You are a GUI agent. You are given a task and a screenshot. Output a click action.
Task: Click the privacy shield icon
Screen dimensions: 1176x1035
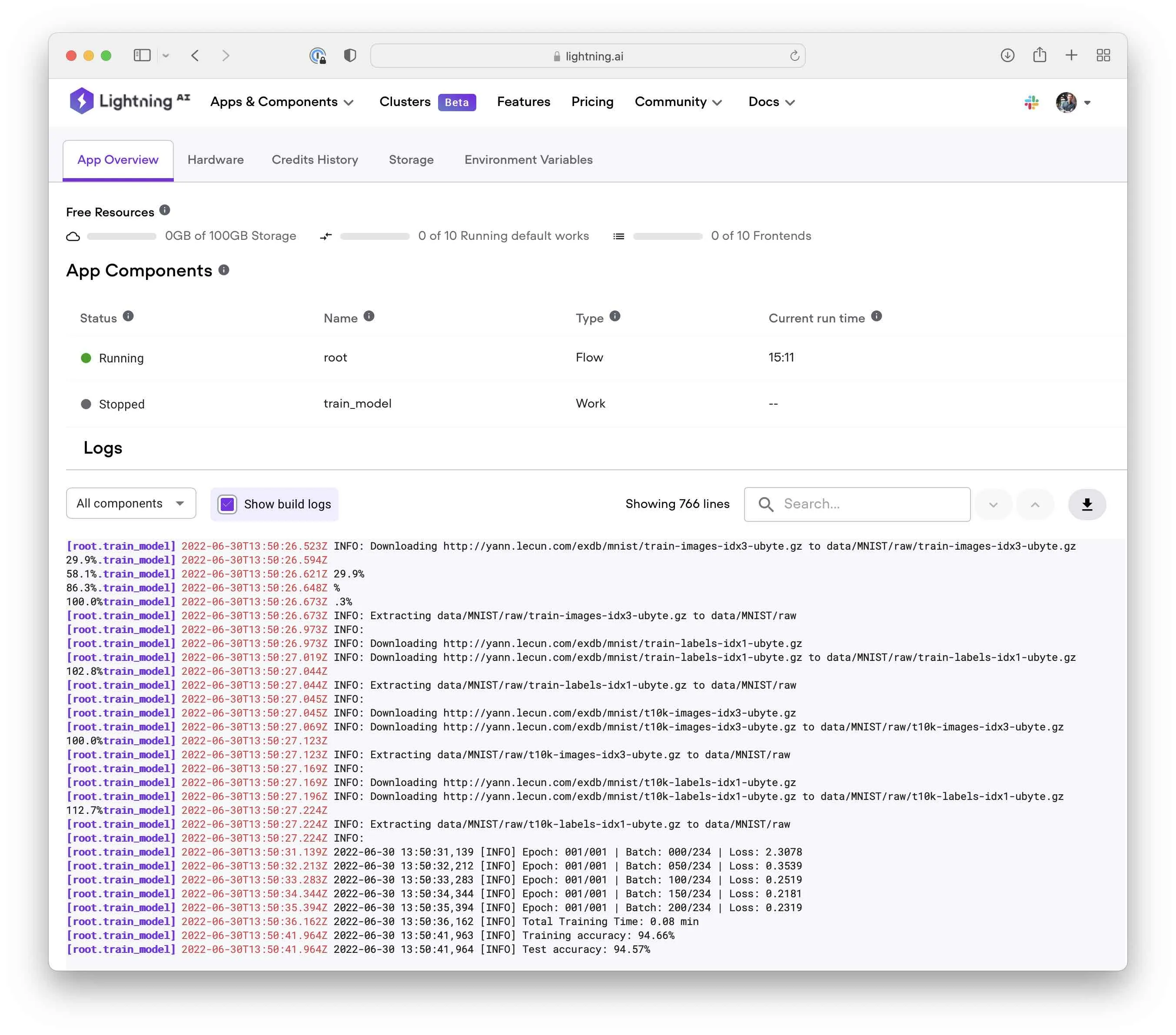point(350,55)
